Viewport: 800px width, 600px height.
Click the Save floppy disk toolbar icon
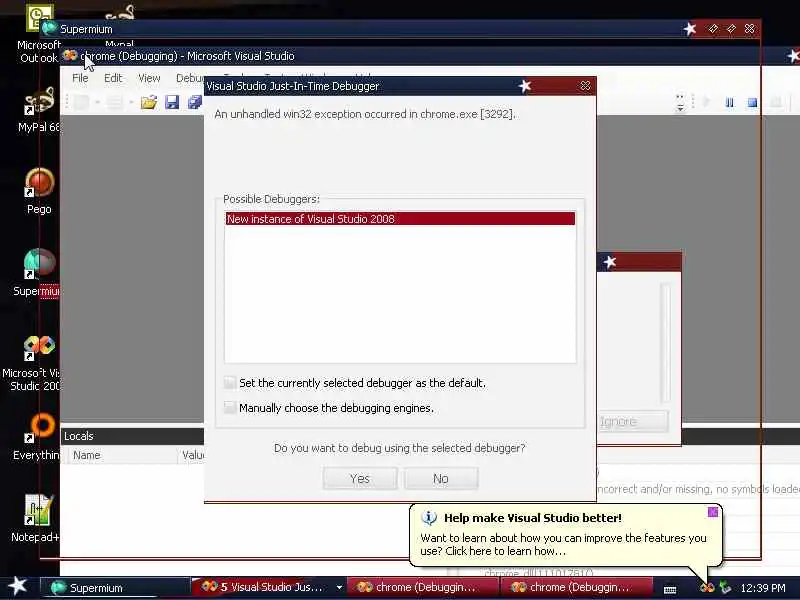(x=172, y=103)
